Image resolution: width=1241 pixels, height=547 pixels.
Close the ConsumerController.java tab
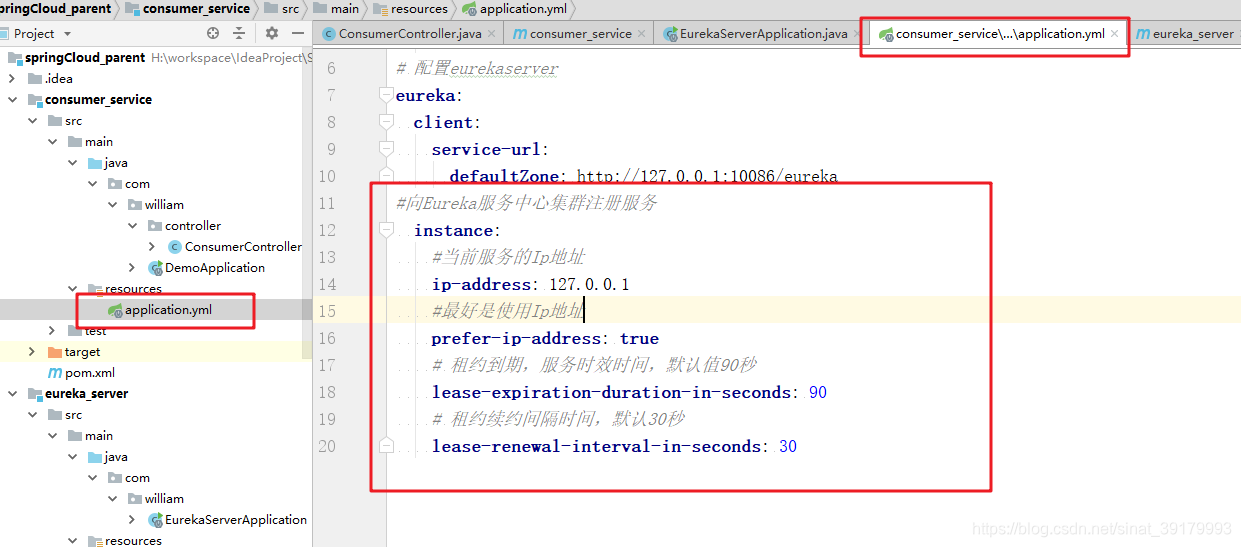point(490,34)
